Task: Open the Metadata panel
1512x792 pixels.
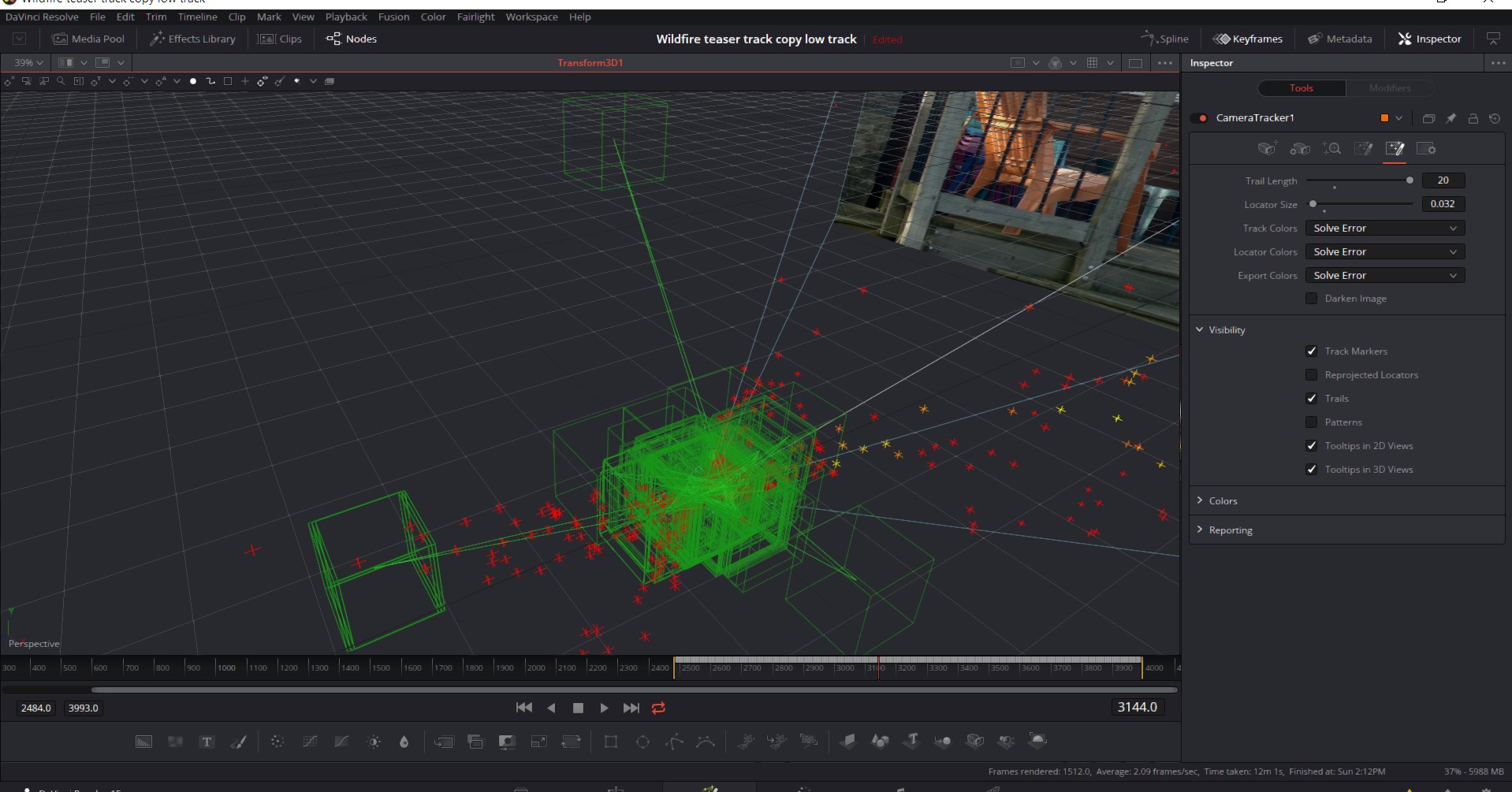Action: point(1339,39)
